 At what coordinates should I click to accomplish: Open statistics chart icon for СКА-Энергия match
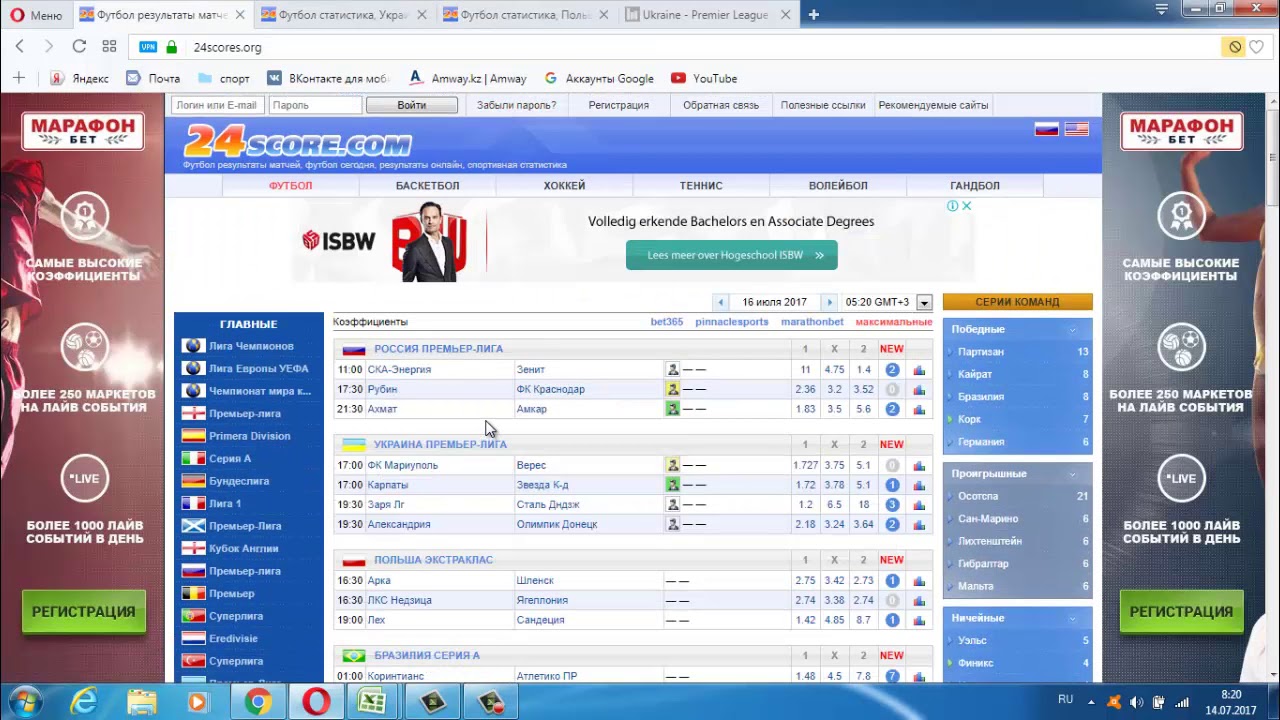(919, 370)
